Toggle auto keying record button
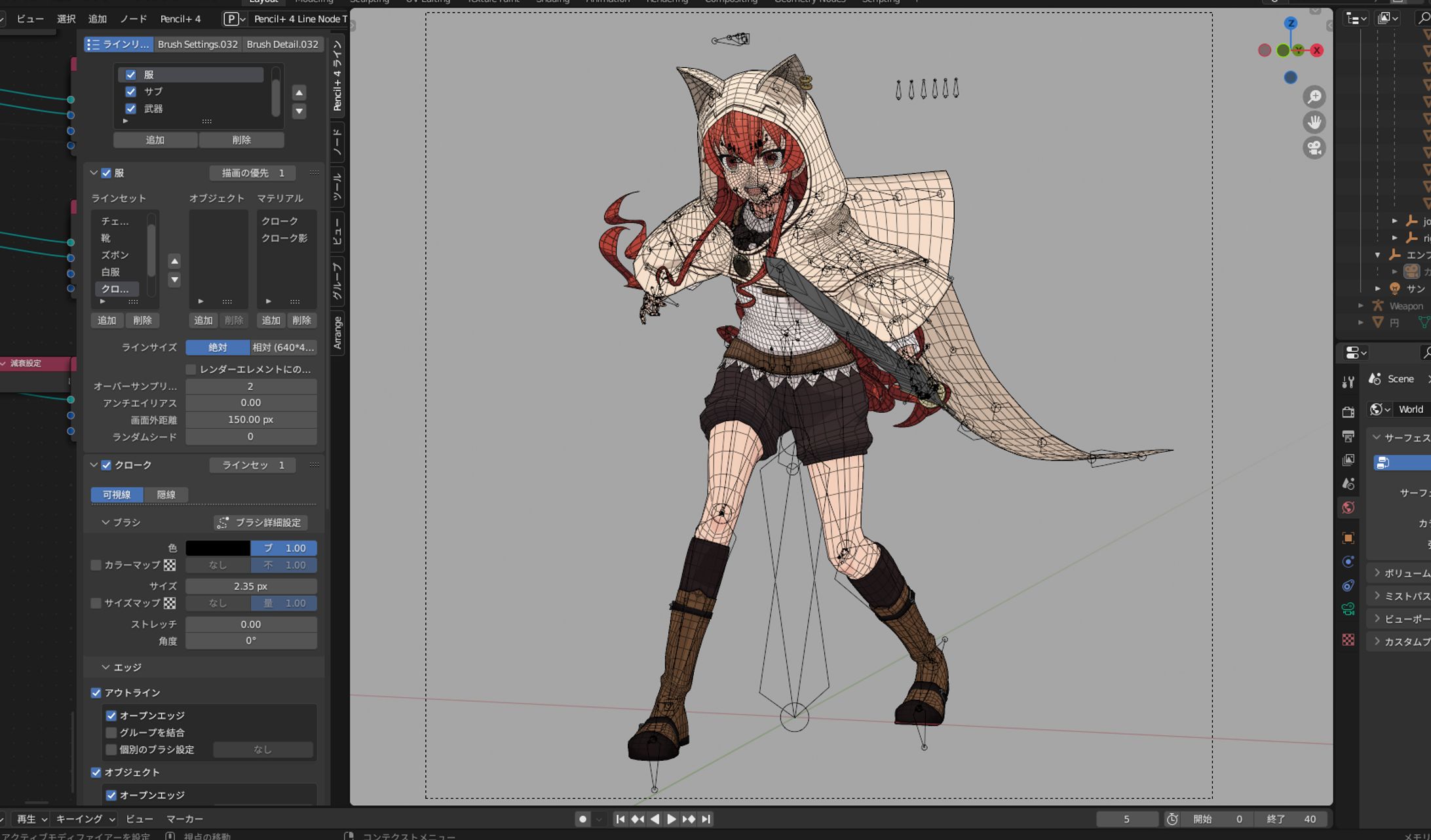Image resolution: width=1431 pixels, height=840 pixels. pos(582,819)
